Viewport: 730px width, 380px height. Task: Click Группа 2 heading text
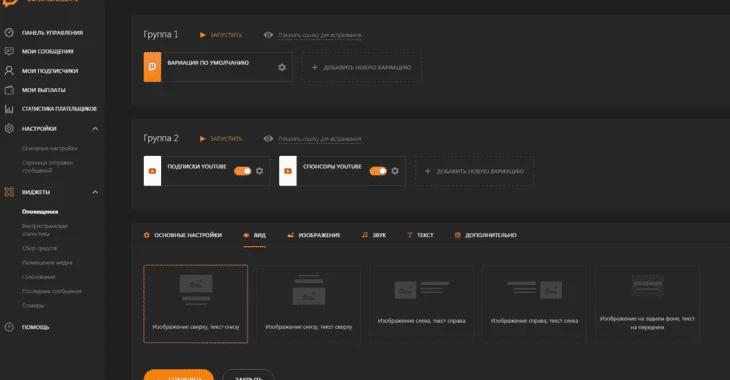pos(161,138)
